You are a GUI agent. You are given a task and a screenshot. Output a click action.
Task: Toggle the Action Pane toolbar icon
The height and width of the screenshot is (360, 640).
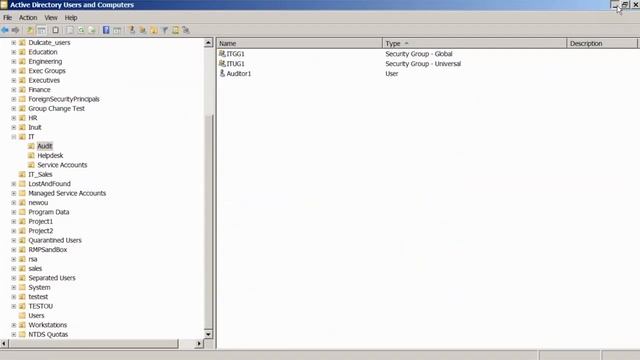117,30
